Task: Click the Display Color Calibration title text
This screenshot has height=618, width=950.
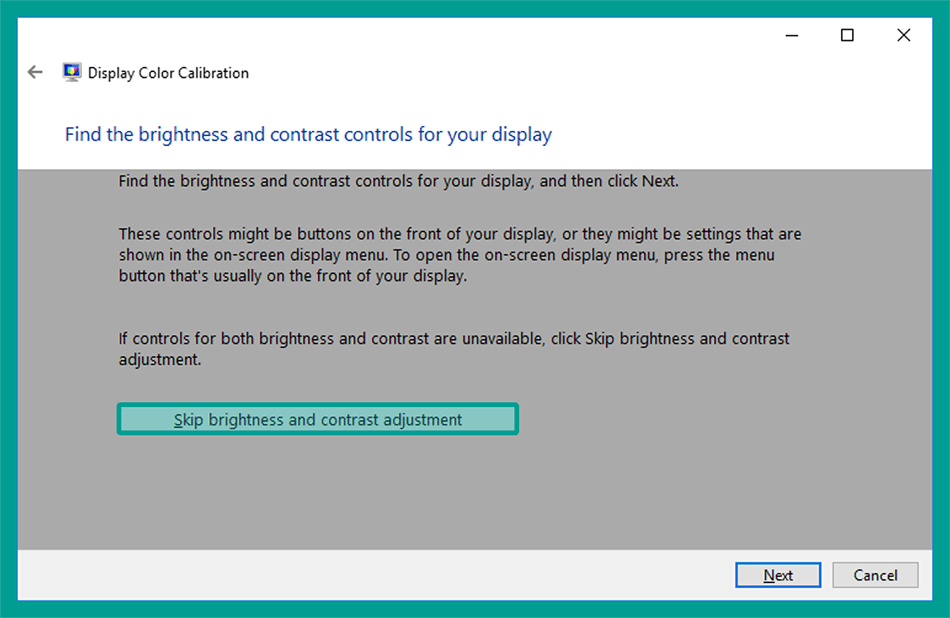Action: point(168,73)
